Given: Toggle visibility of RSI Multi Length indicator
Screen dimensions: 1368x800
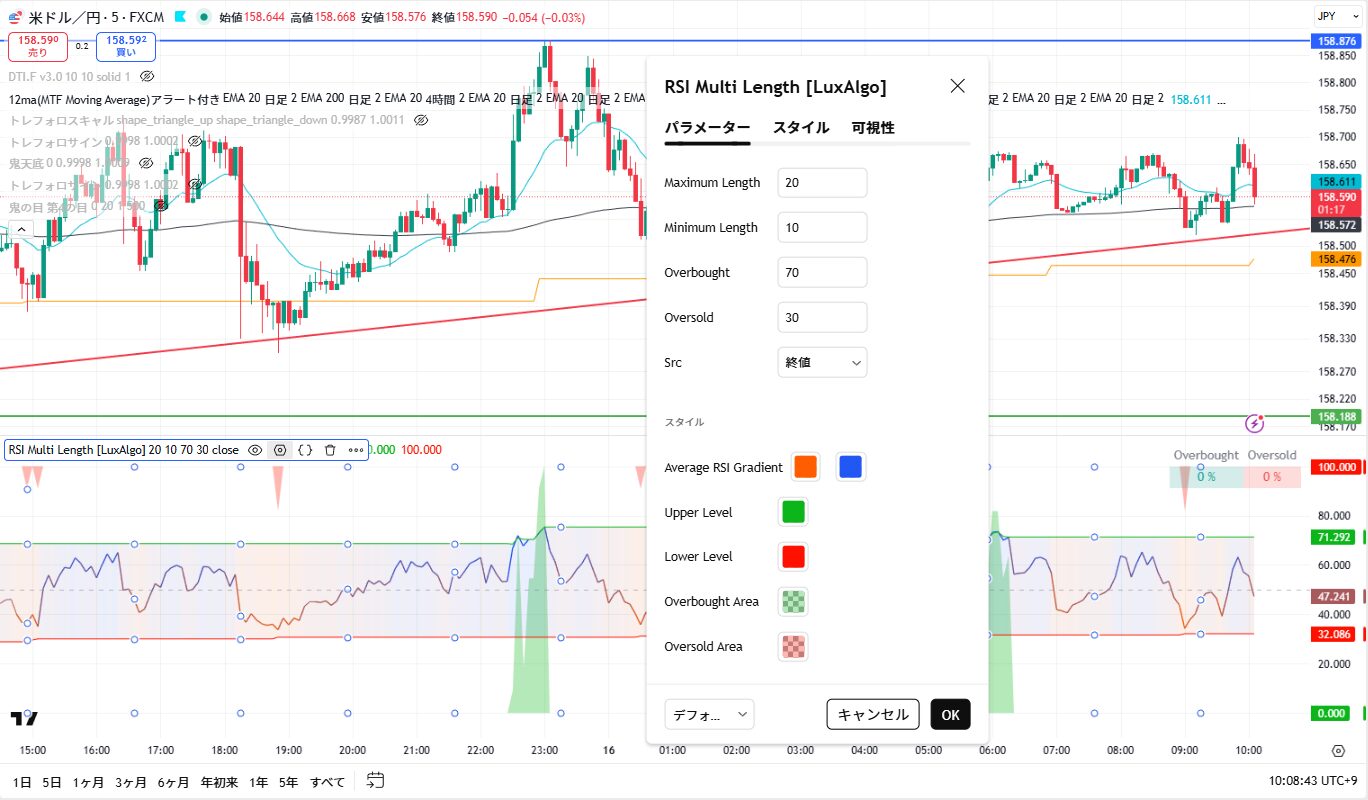Looking at the screenshot, I should point(255,450).
